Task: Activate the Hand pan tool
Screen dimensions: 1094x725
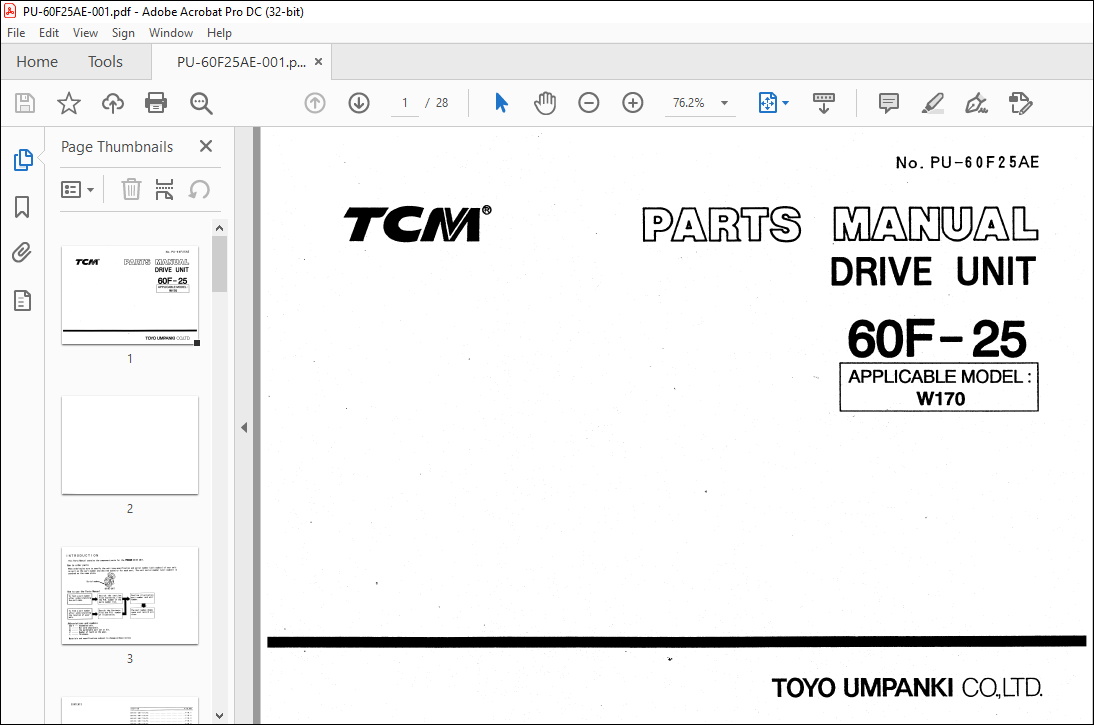Action: coord(545,103)
